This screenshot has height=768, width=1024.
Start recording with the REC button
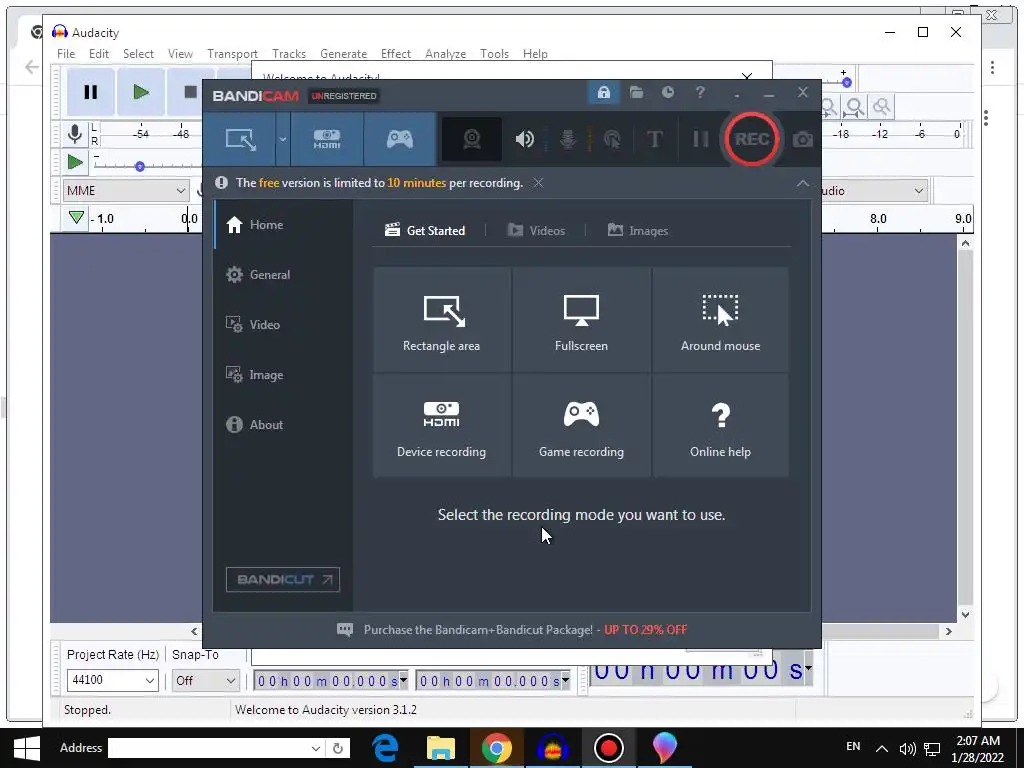[751, 139]
